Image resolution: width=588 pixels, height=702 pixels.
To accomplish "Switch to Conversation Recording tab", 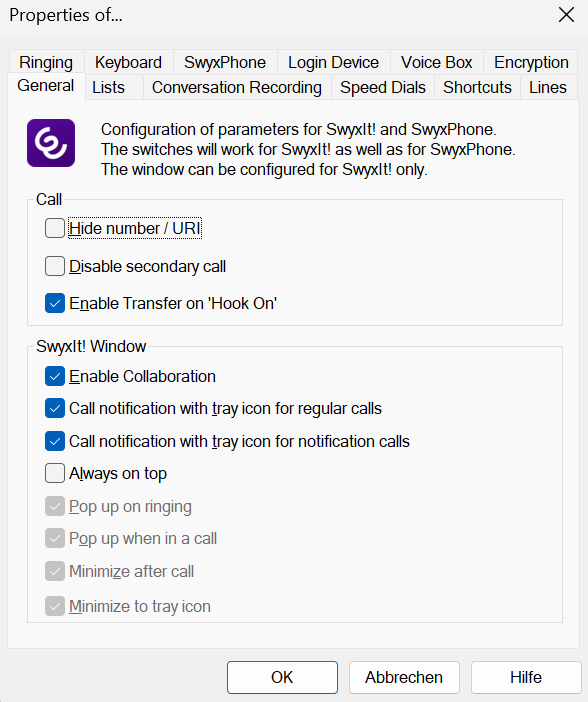I will 237,87.
